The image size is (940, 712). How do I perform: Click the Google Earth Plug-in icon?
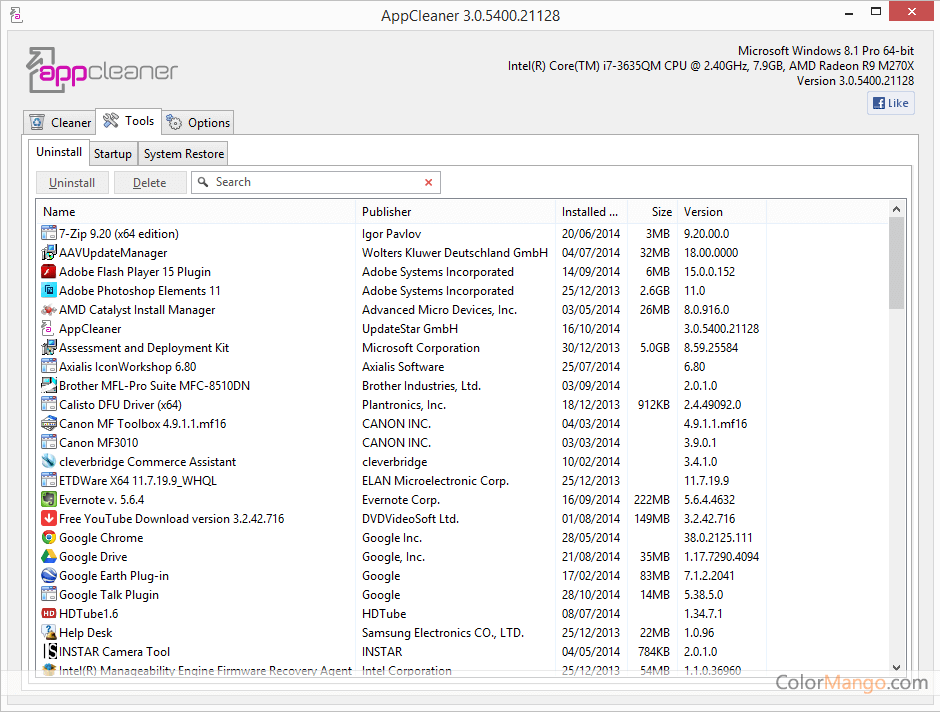point(49,576)
